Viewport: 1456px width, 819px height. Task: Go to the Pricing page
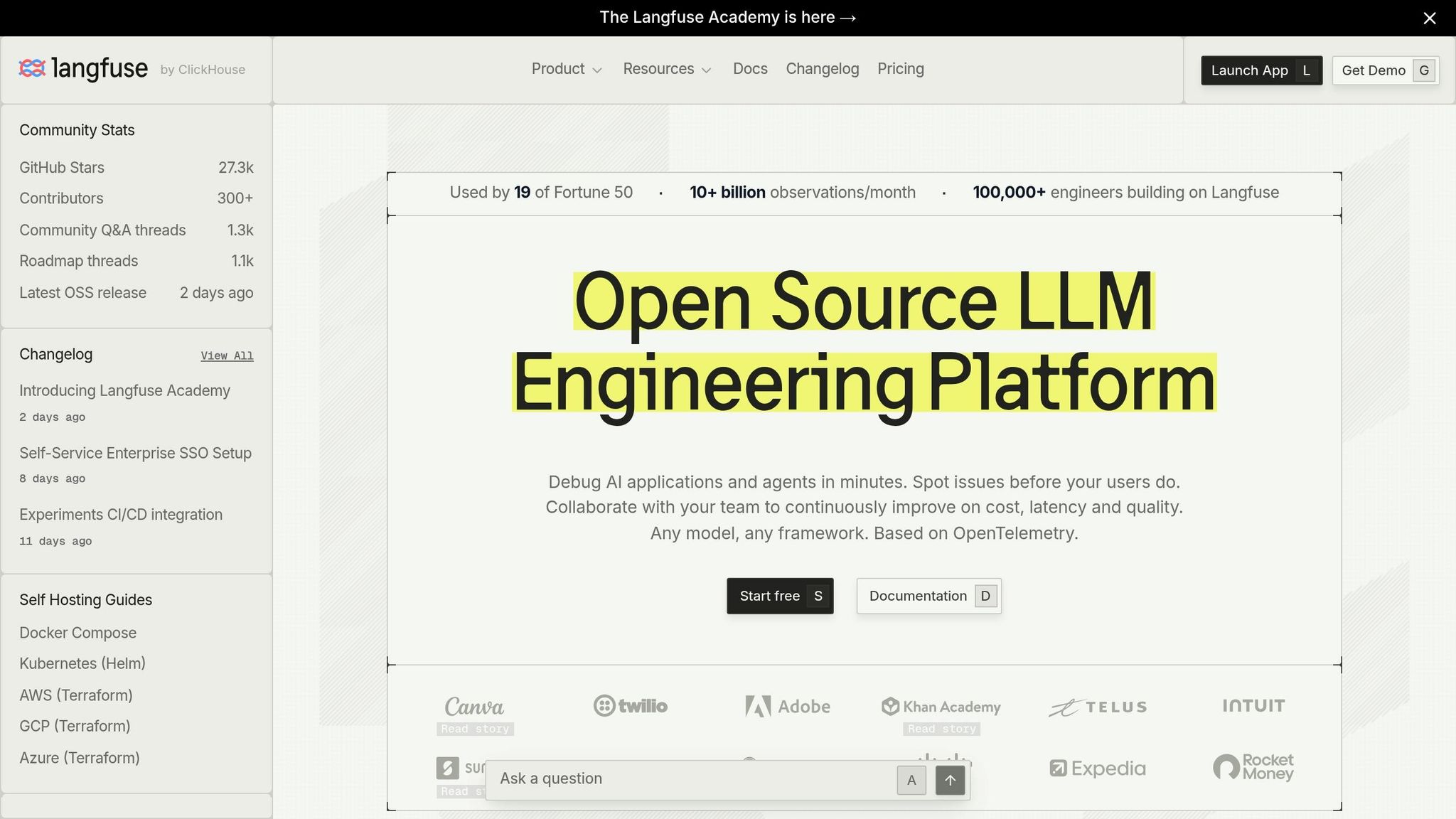pyautogui.click(x=901, y=69)
